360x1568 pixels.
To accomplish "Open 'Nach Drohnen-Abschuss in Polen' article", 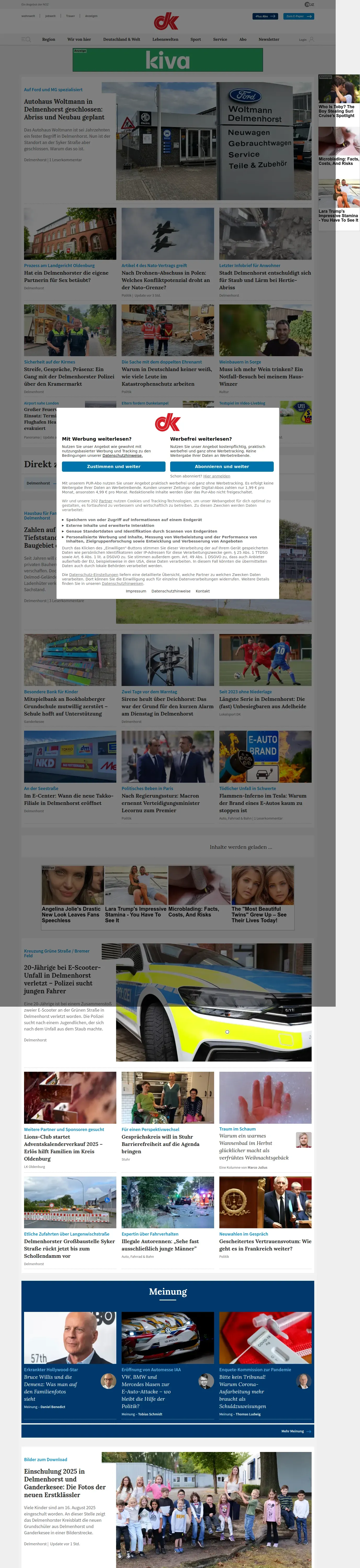I will pos(166,280).
